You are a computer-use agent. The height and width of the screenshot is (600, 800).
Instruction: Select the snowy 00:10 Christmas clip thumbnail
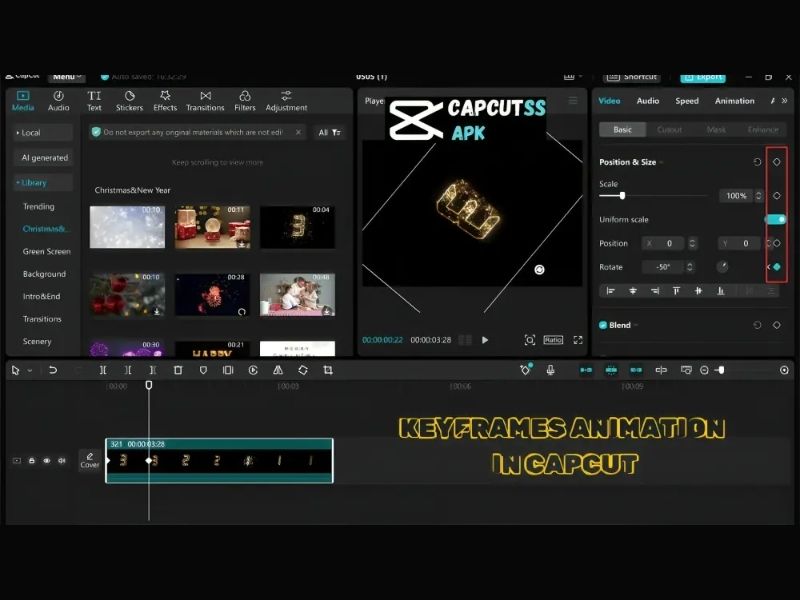click(127, 227)
